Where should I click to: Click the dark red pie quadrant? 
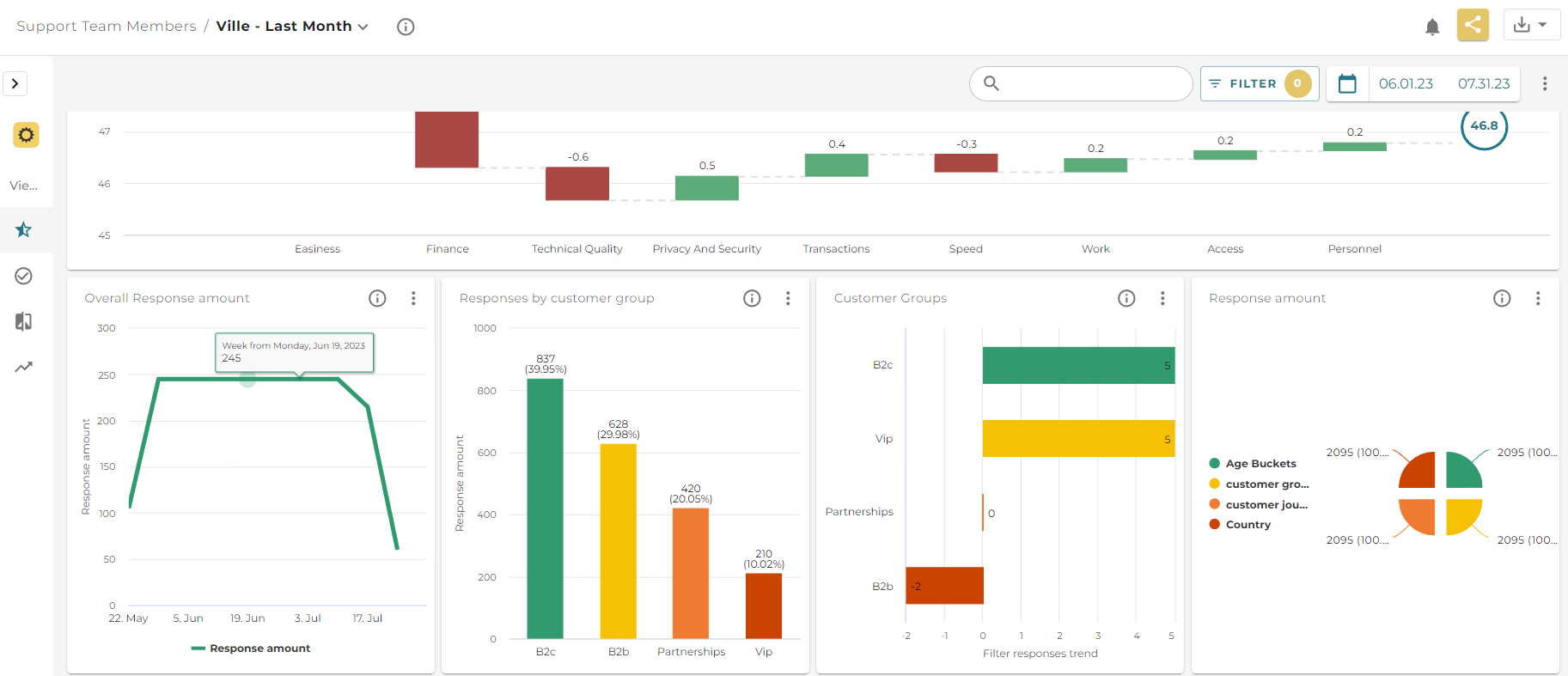pyautogui.click(x=1419, y=472)
